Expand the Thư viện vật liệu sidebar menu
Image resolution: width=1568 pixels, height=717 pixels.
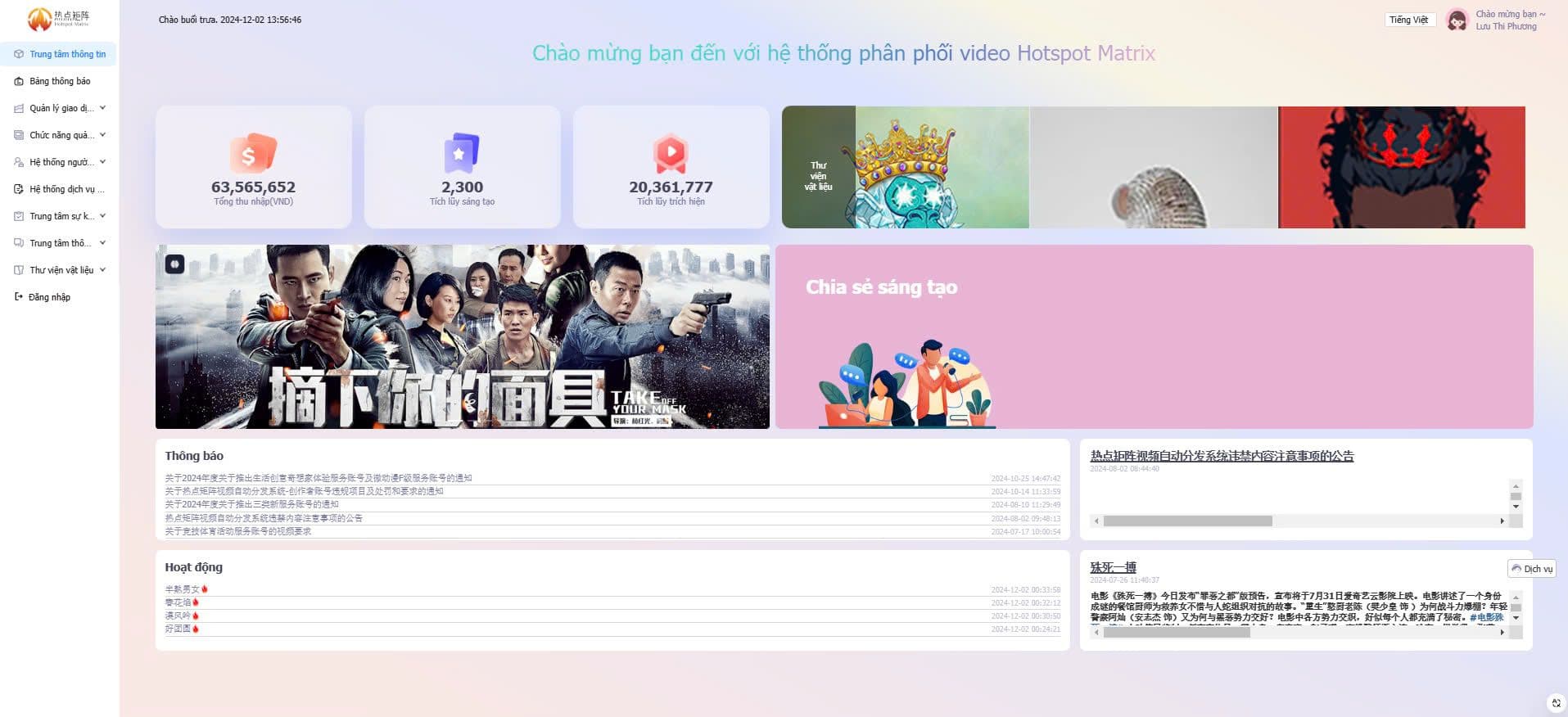[102, 270]
